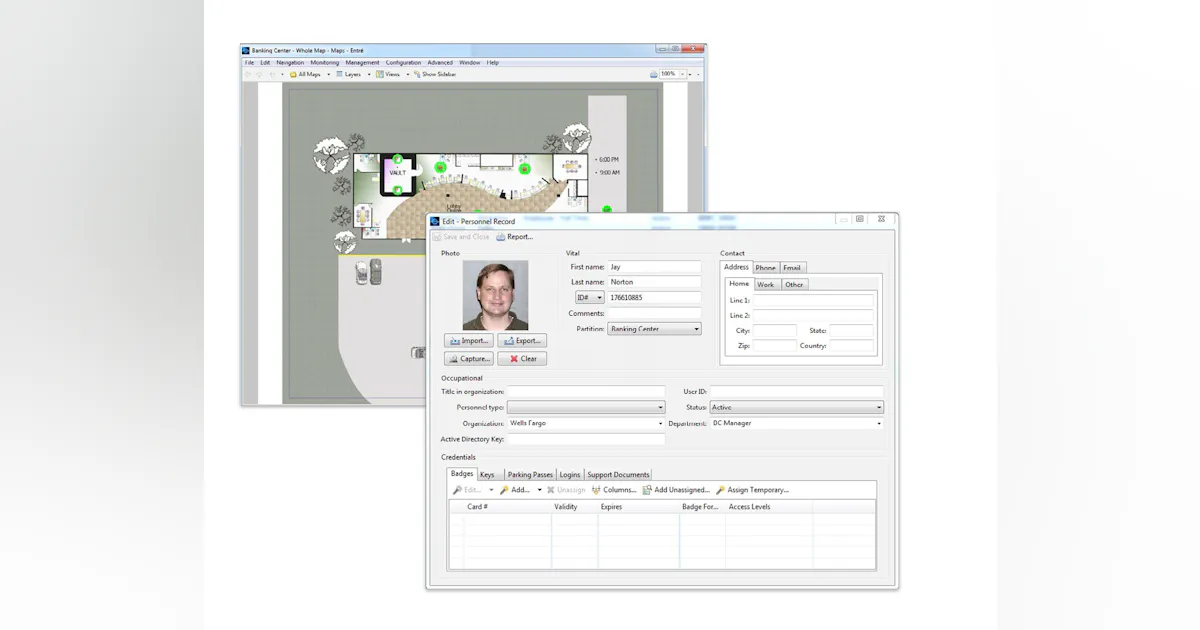1200x630 pixels.
Task: Switch to the Support Documents tab
Action: [x=618, y=475]
